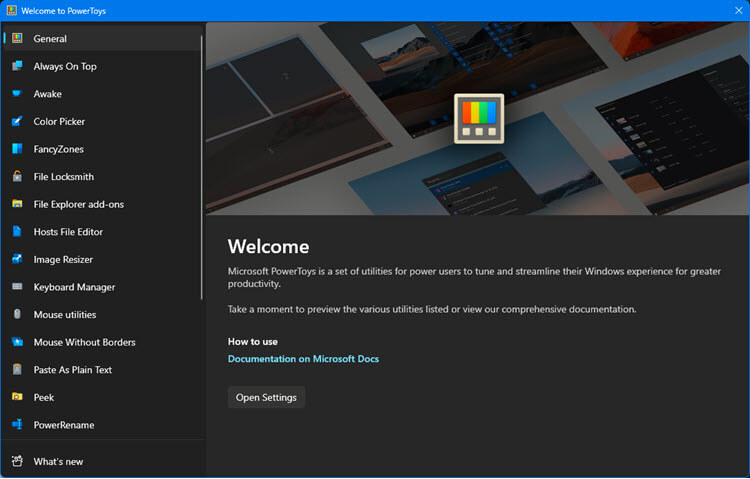Click the Keyboard Manager keyboard icon
Viewport: 750px width, 479px height.
17,287
